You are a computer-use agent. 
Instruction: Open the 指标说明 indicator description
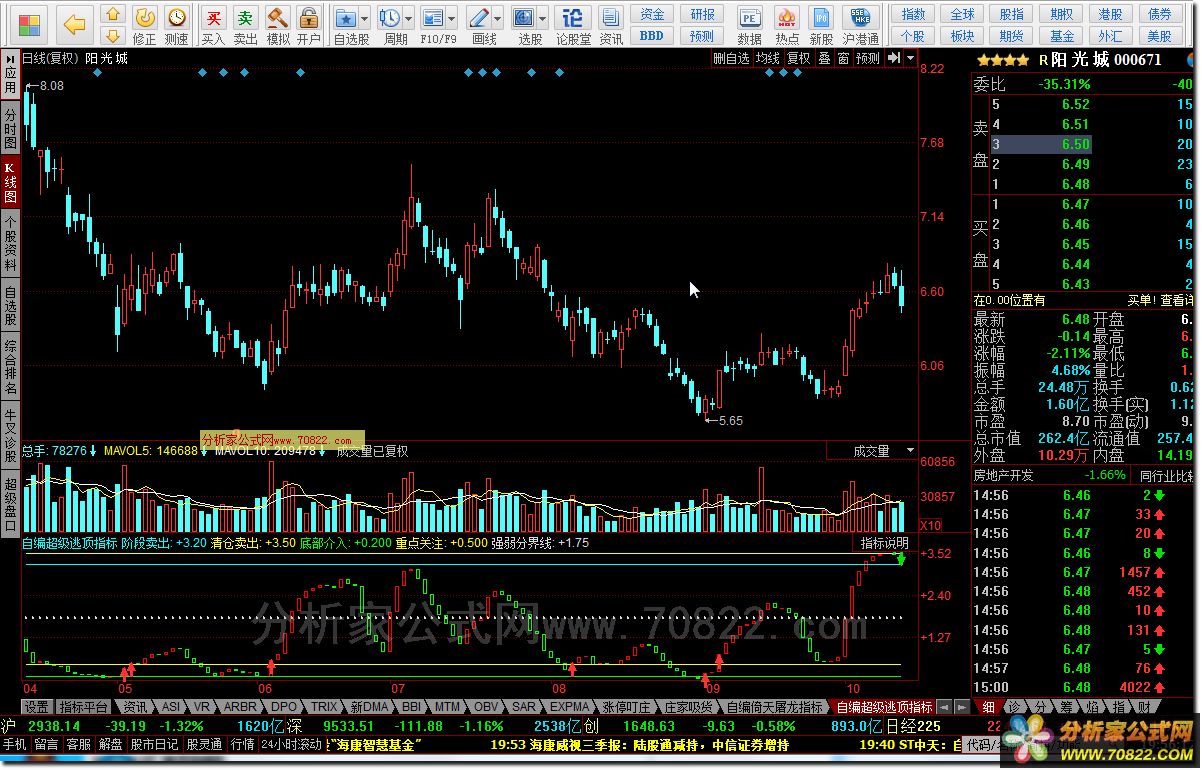click(x=885, y=543)
